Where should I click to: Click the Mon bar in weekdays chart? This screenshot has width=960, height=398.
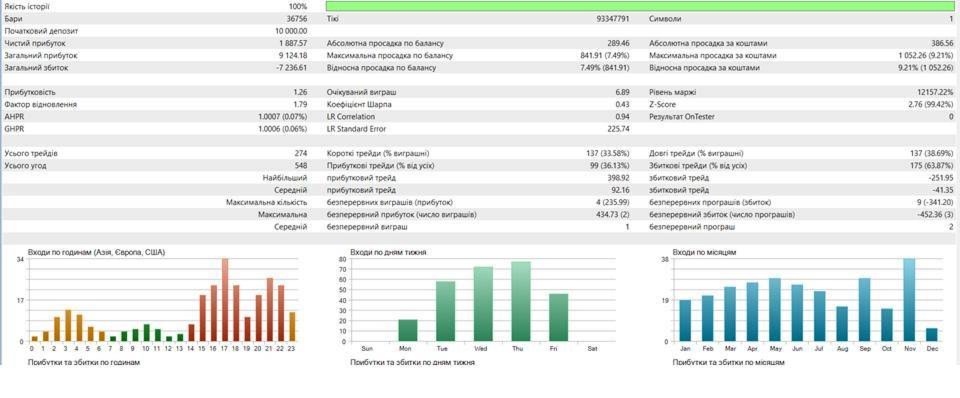(x=408, y=331)
